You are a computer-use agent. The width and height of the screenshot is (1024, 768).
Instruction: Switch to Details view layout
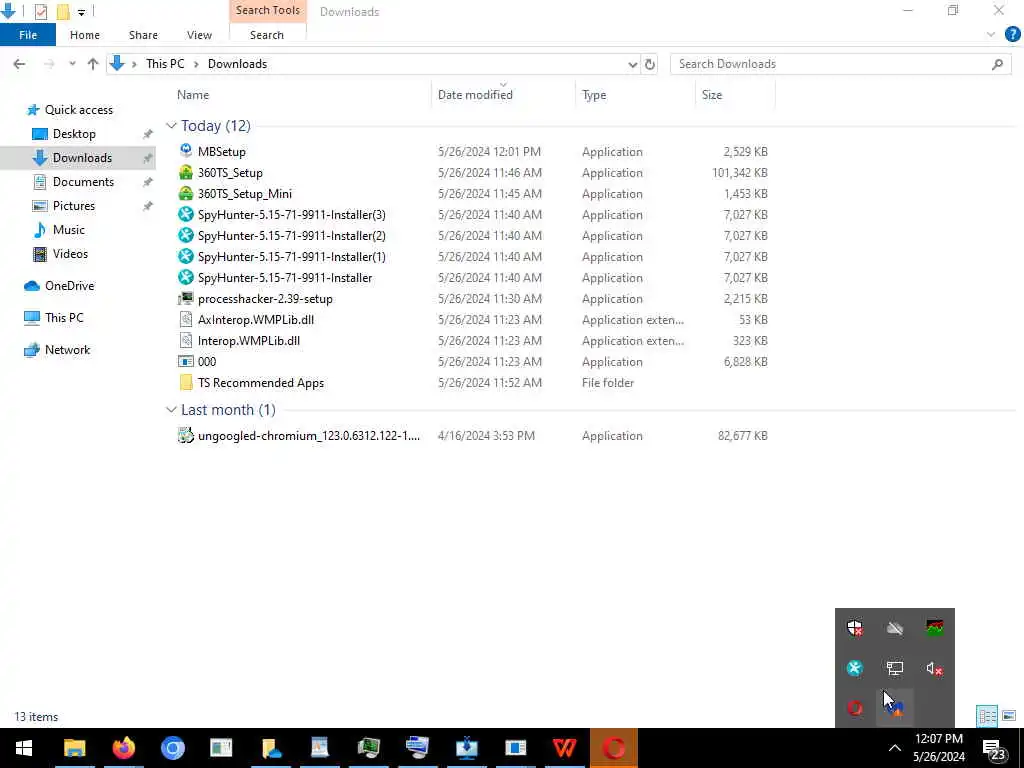pyautogui.click(x=987, y=716)
